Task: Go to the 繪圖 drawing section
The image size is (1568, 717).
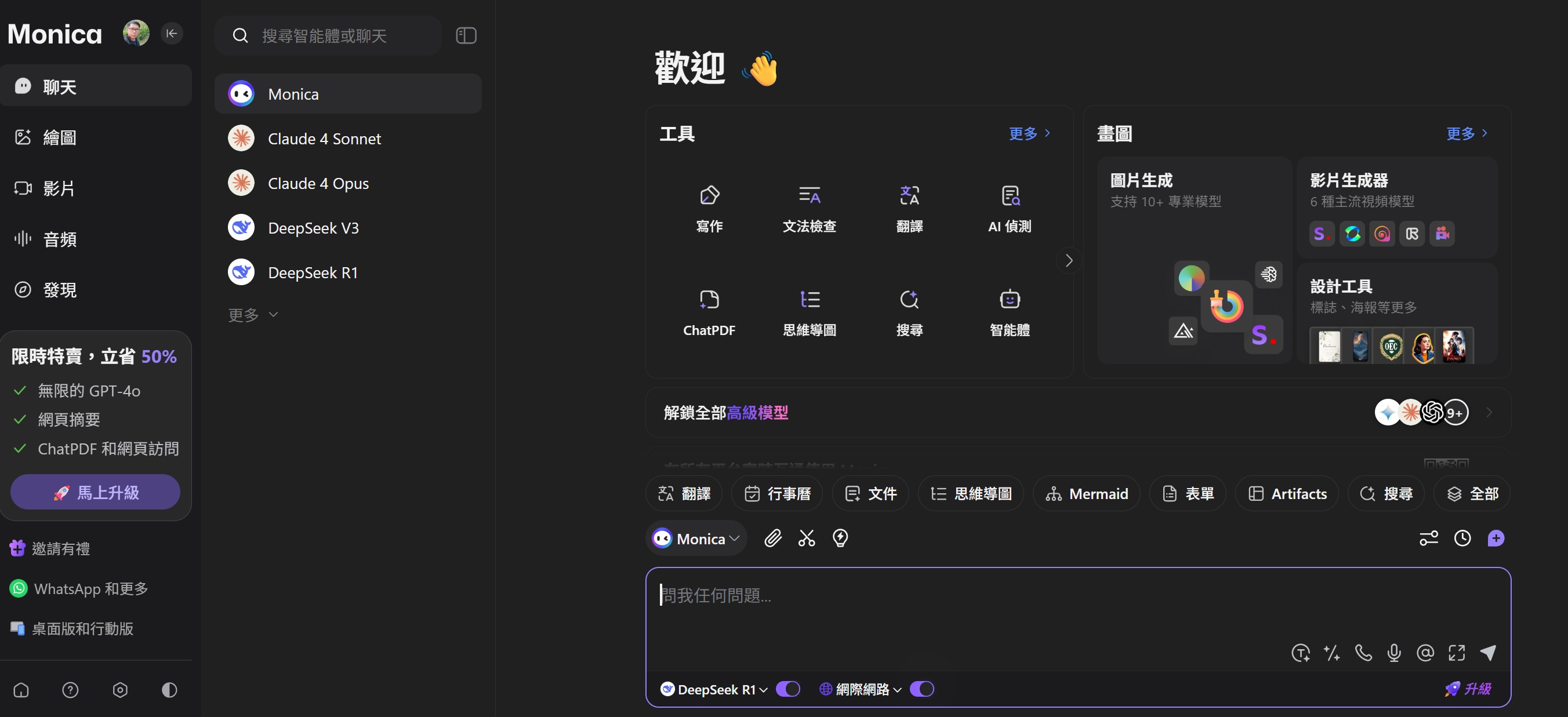Action: coord(96,137)
